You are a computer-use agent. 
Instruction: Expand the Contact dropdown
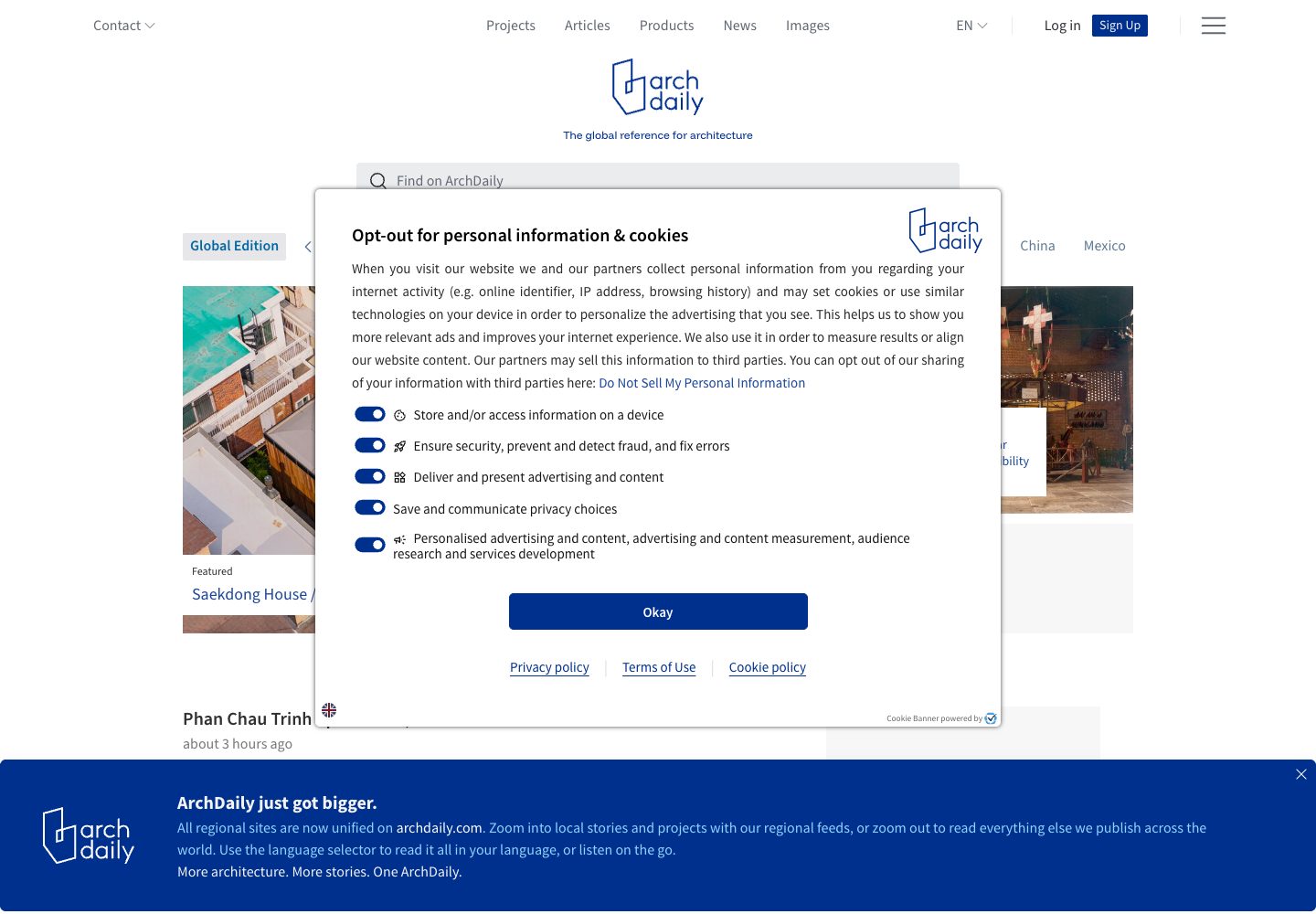(124, 26)
